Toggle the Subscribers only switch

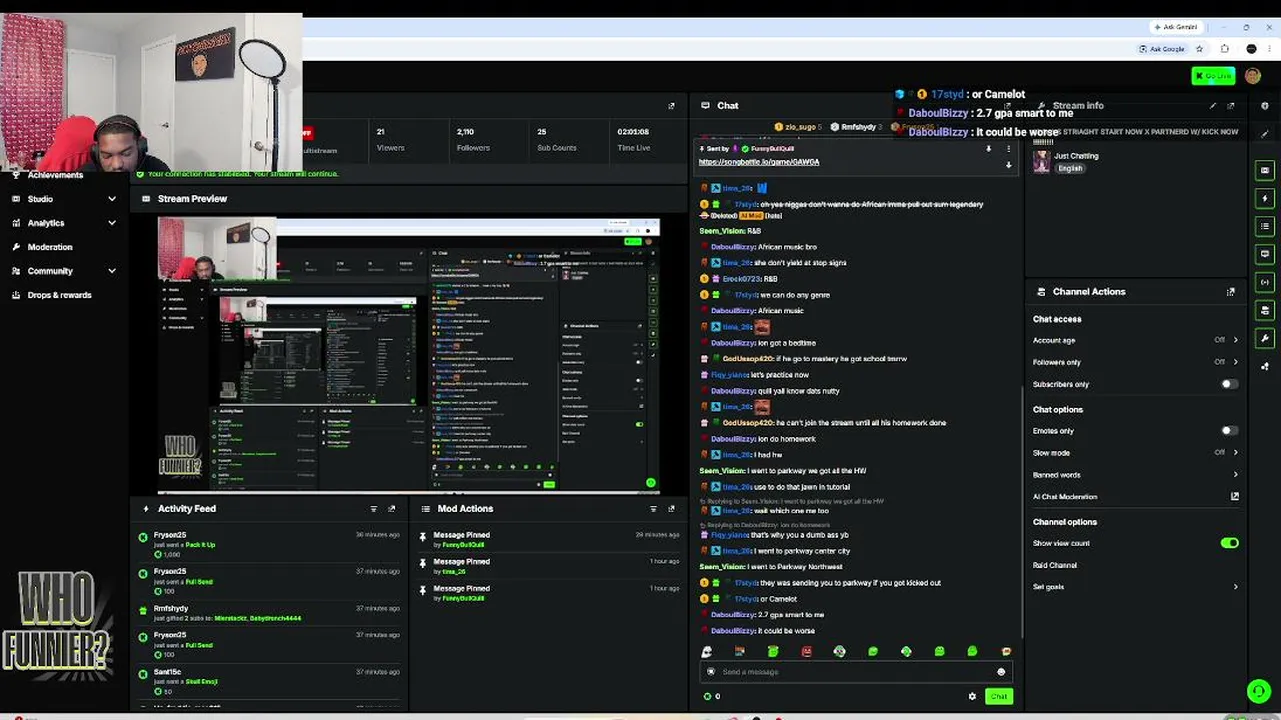[1229, 384]
